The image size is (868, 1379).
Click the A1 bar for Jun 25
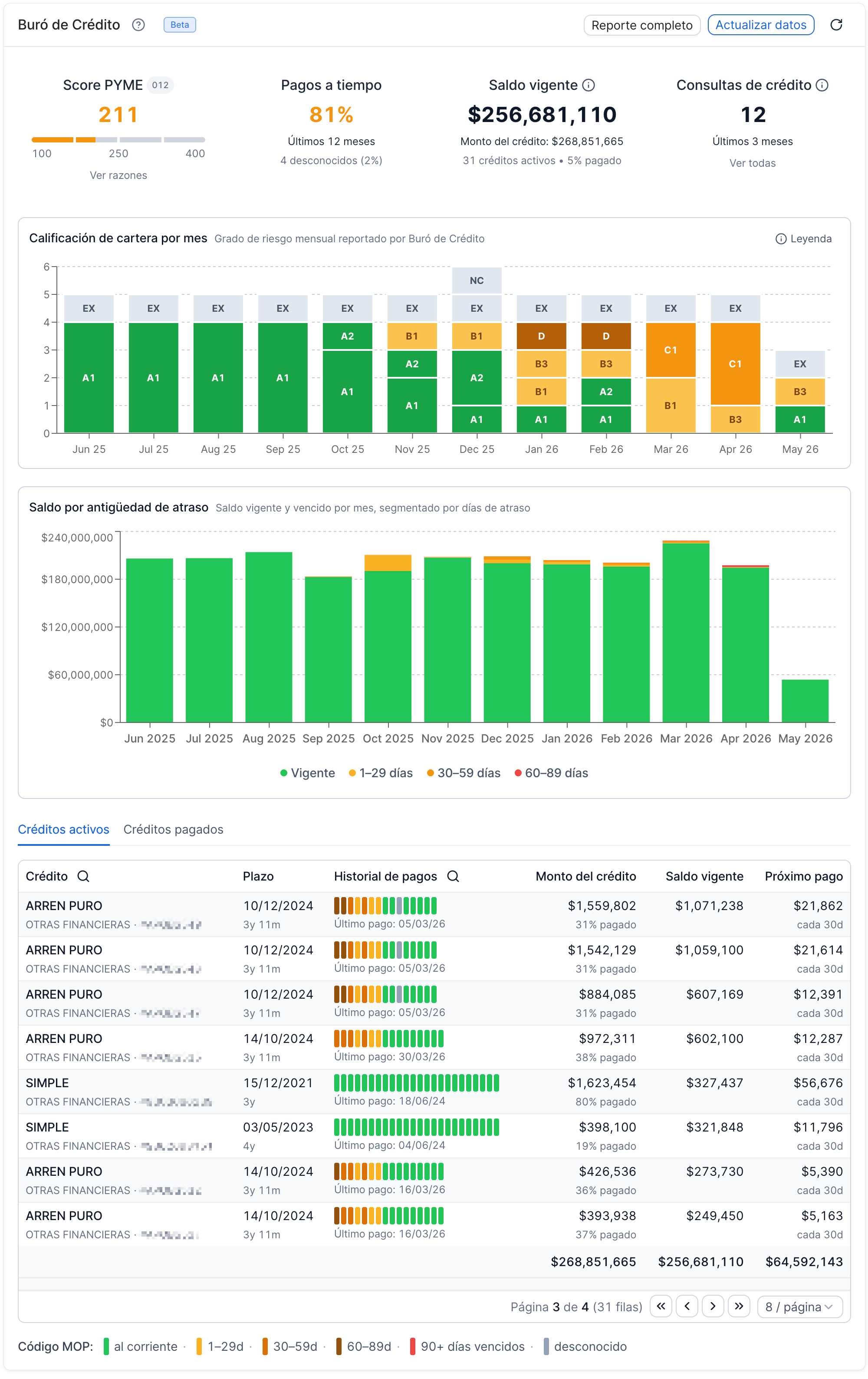[89, 377]
